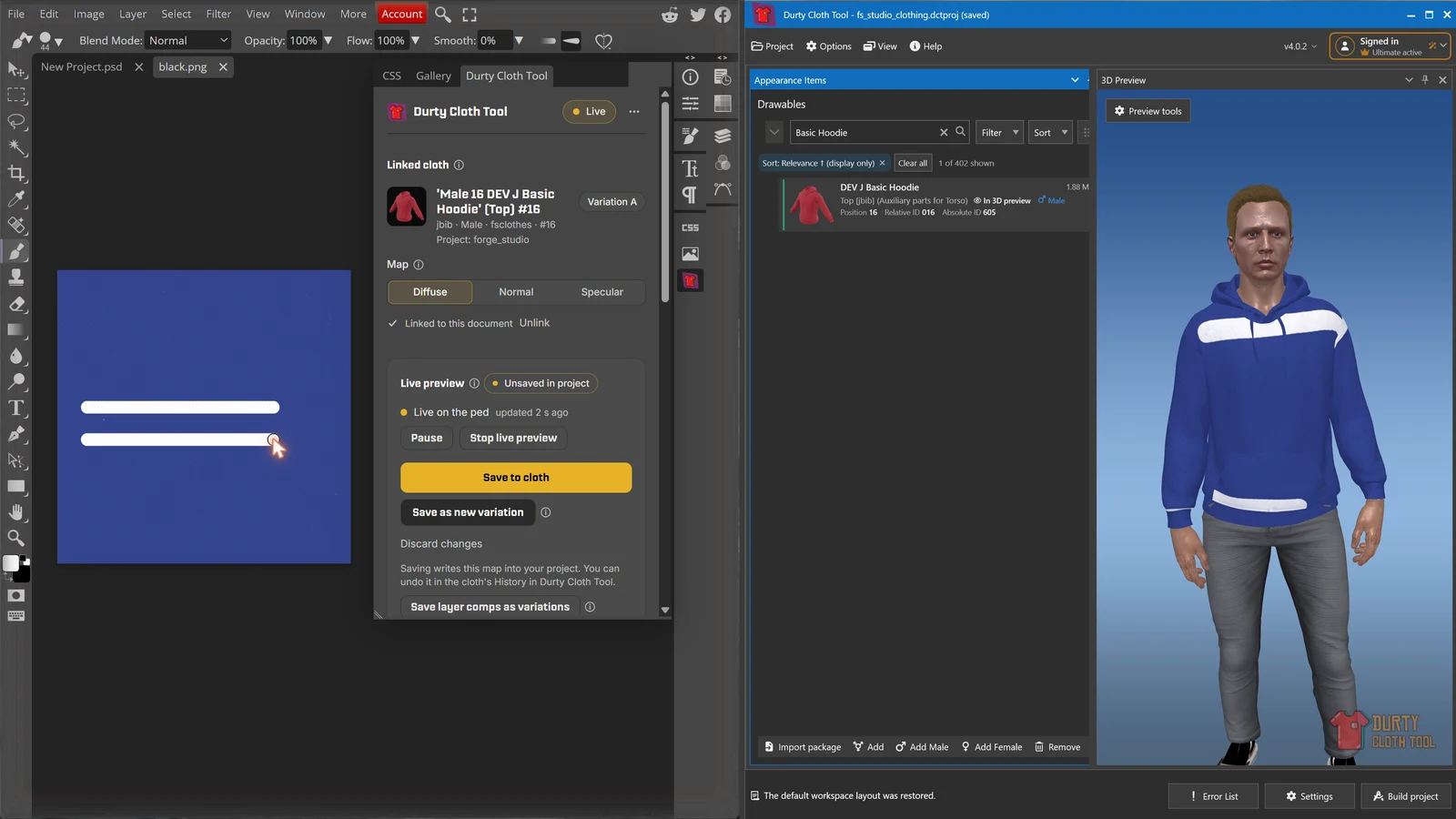Open the Info panel icon in side dock
Viewport: 1456px width, 819px height.
pyautogui.click(x=691, y=77)
